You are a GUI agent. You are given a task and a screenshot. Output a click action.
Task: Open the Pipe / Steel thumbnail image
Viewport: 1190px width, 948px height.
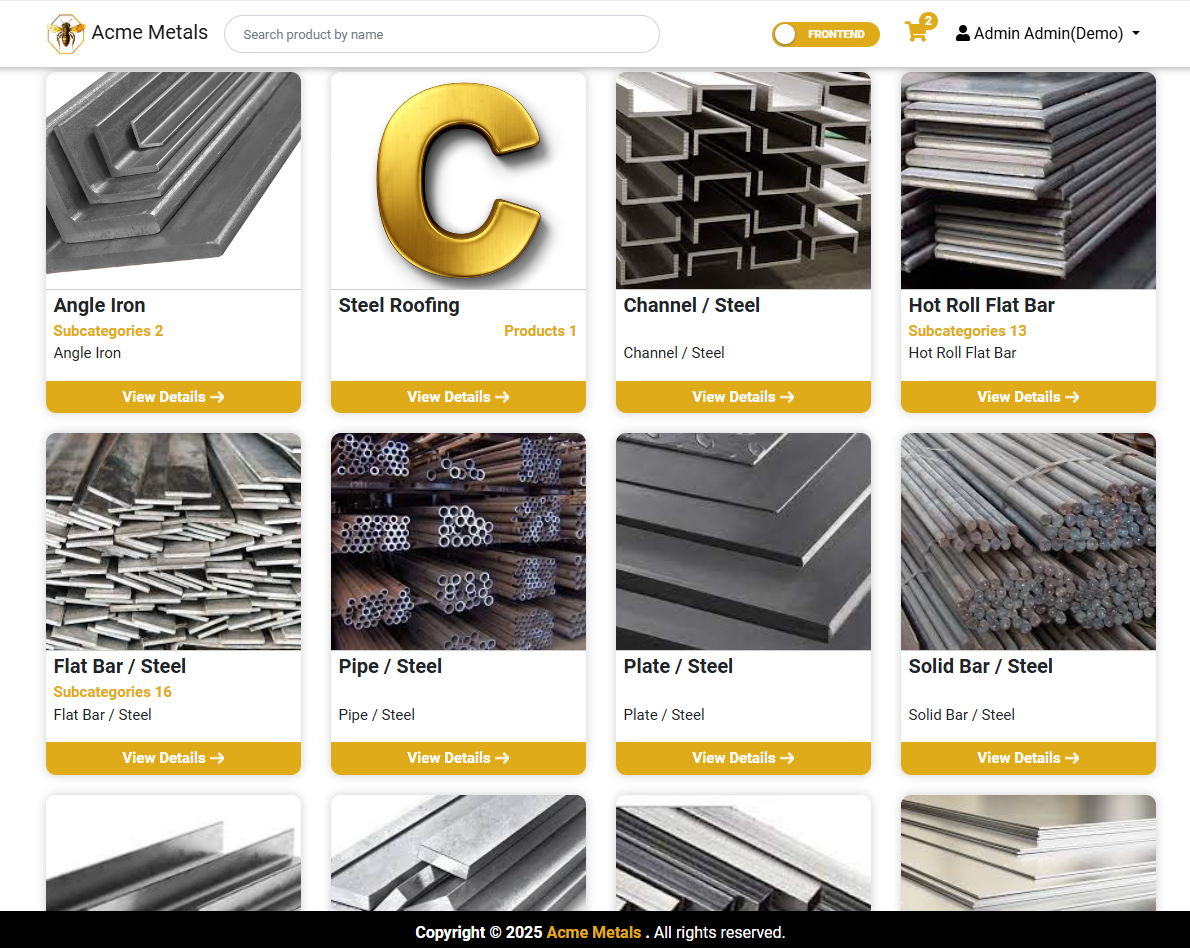[458, 541]
